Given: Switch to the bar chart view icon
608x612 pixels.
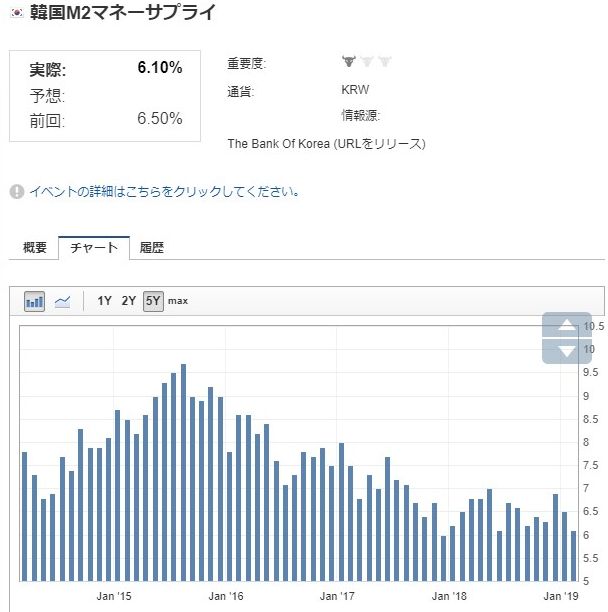Looking at the screenshot, I should 35,301.
